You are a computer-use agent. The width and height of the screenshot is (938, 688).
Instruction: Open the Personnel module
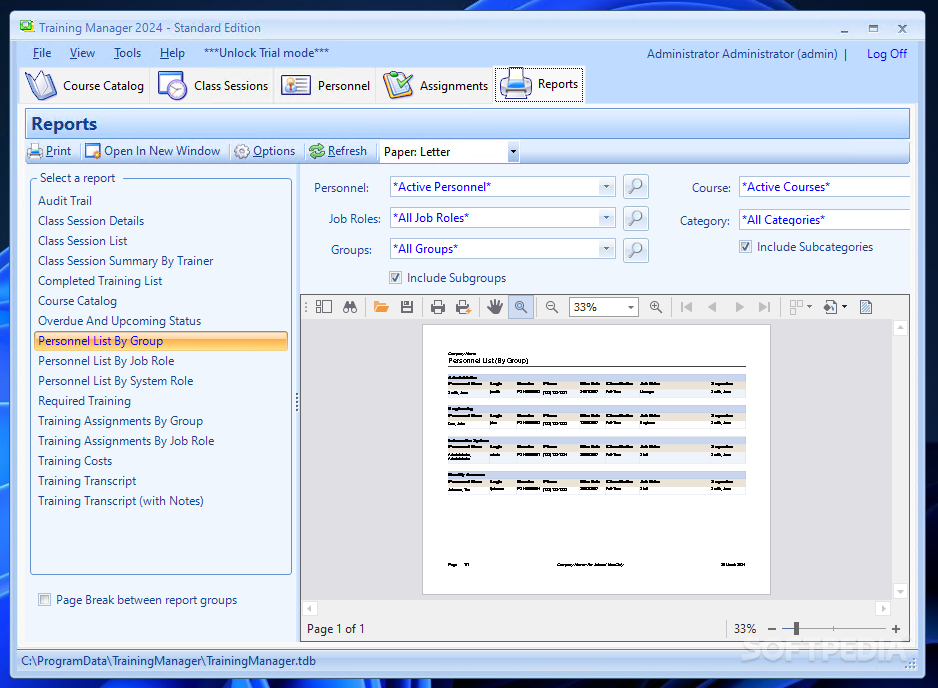[x=325, y=86]
